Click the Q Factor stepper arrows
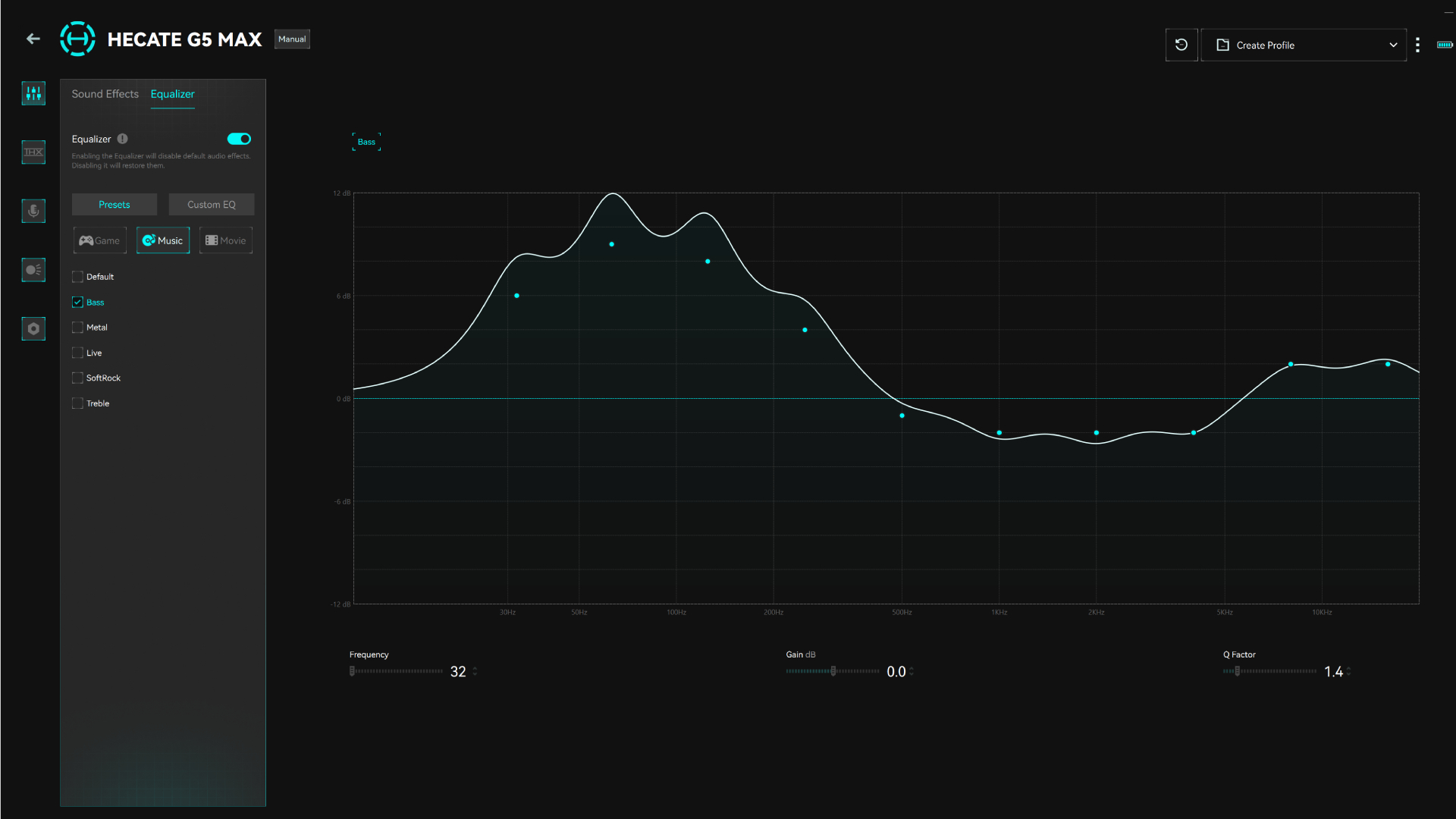 (x=1348, y=671)
